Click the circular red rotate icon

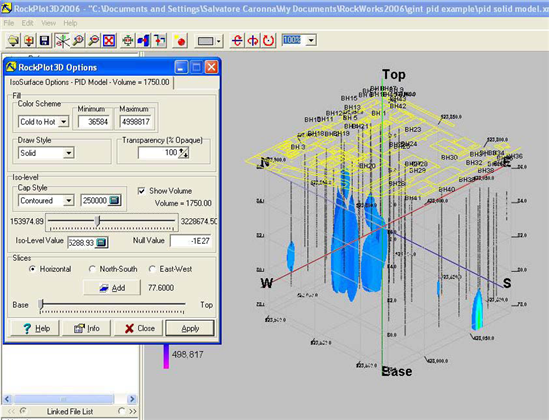pos(269,41)
